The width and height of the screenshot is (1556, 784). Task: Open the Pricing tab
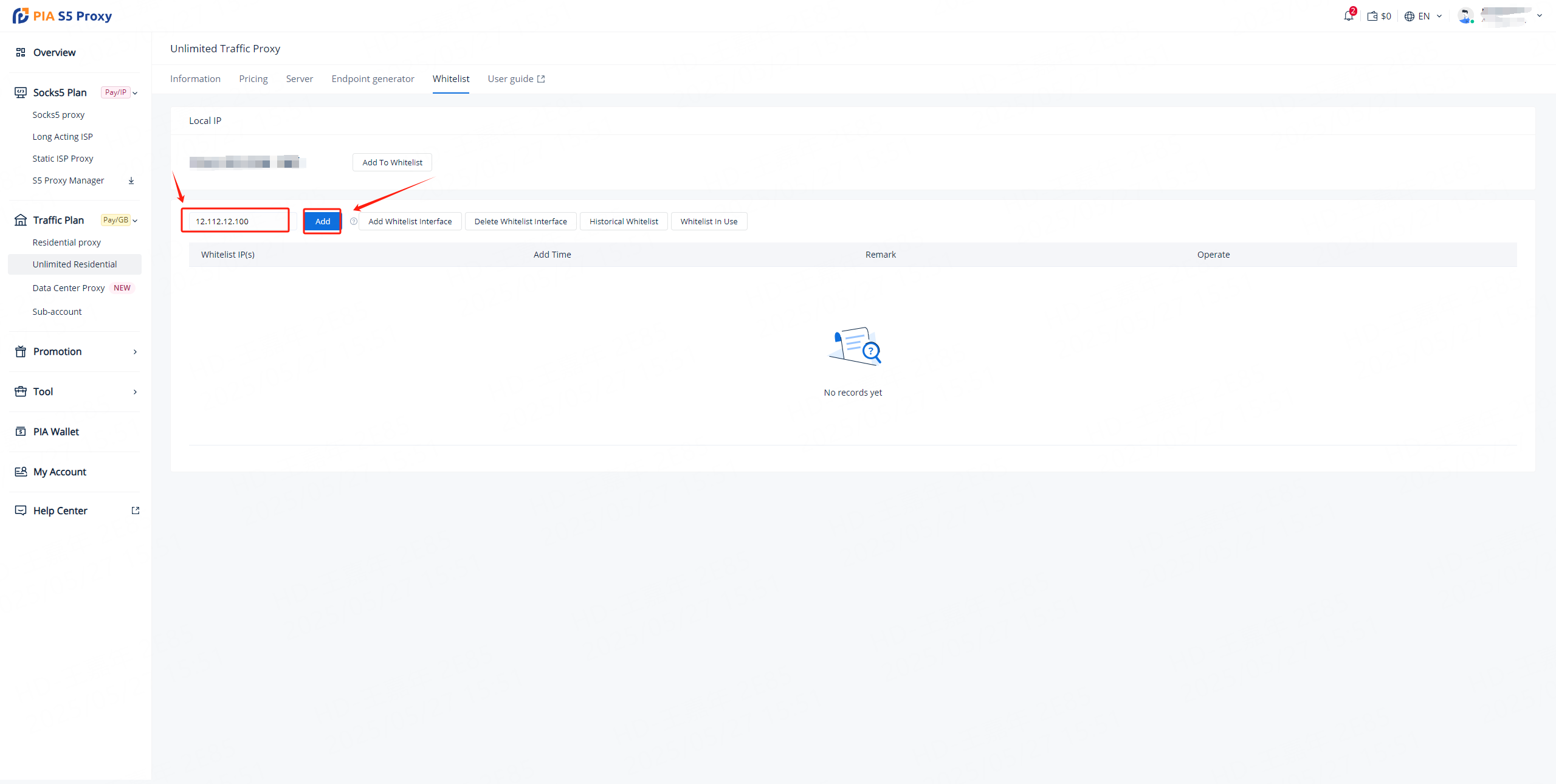pos(253,79)
